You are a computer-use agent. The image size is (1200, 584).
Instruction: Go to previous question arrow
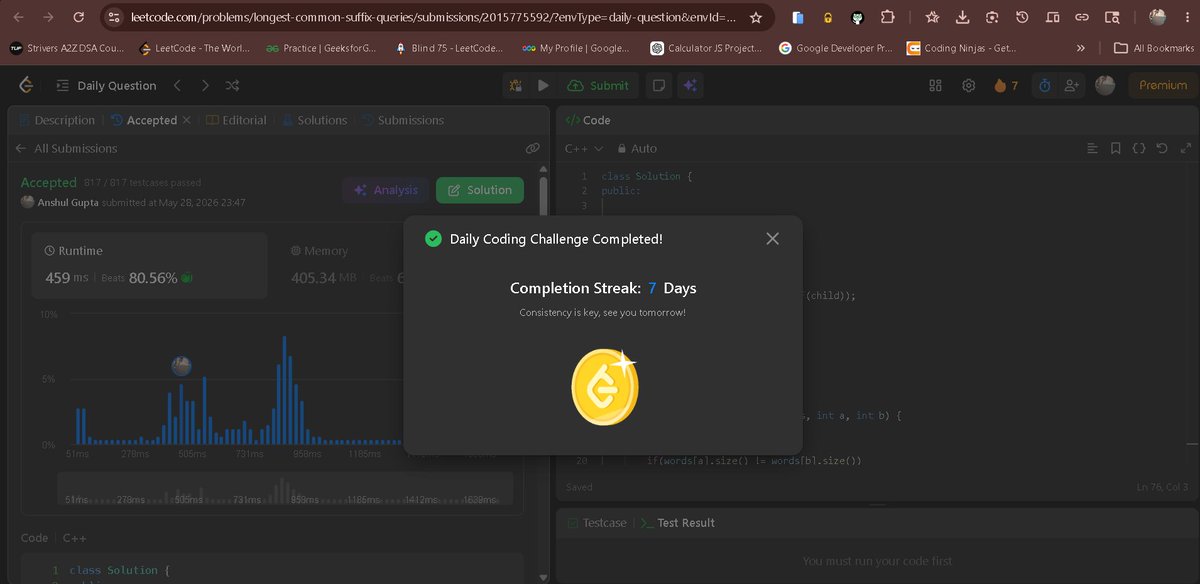tap(177, 85)
